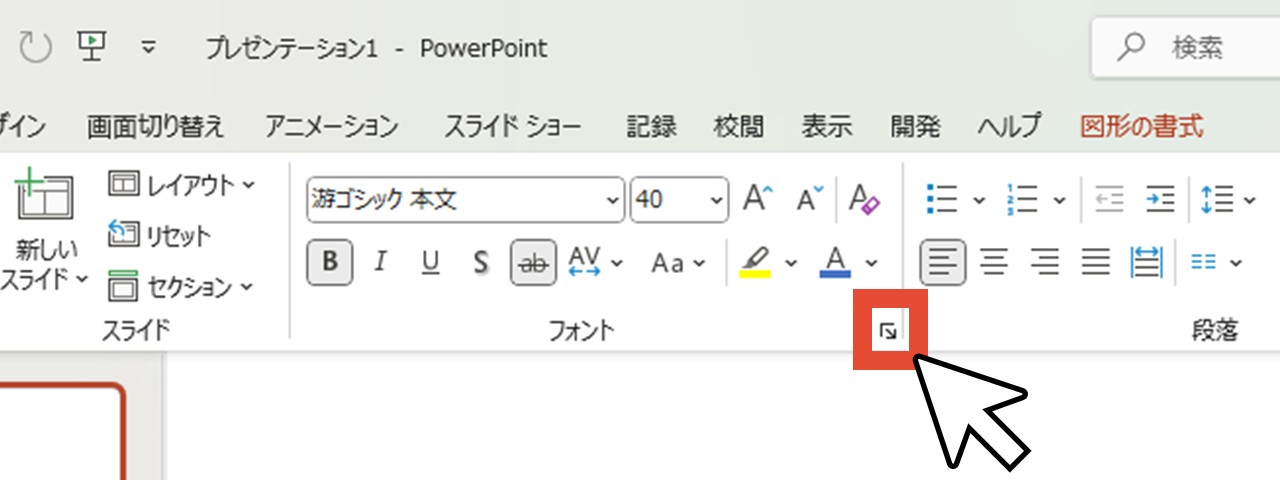Start slideshow from beginning icon
1280x480 pixels.
tap(92, 45)
